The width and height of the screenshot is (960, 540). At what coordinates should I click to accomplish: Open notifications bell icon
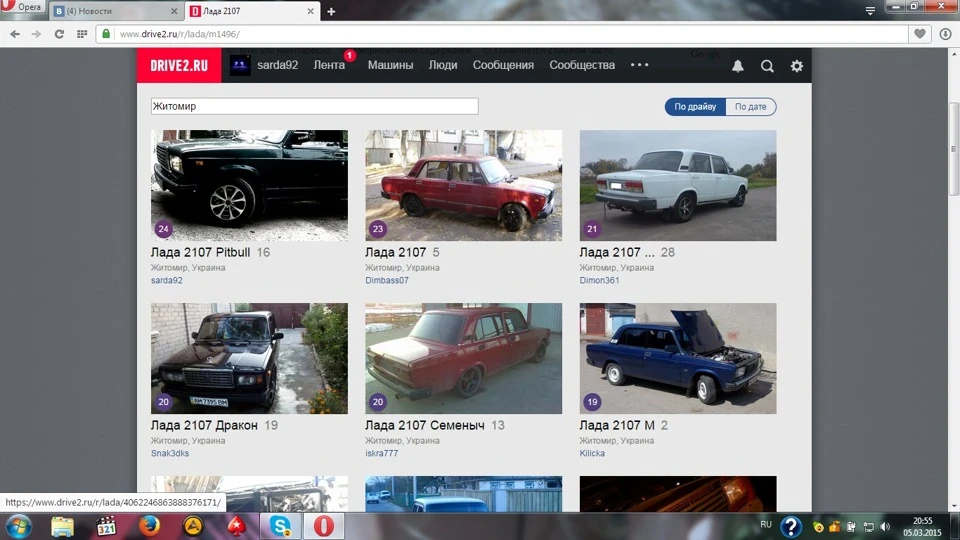click(x=738, y=66)
